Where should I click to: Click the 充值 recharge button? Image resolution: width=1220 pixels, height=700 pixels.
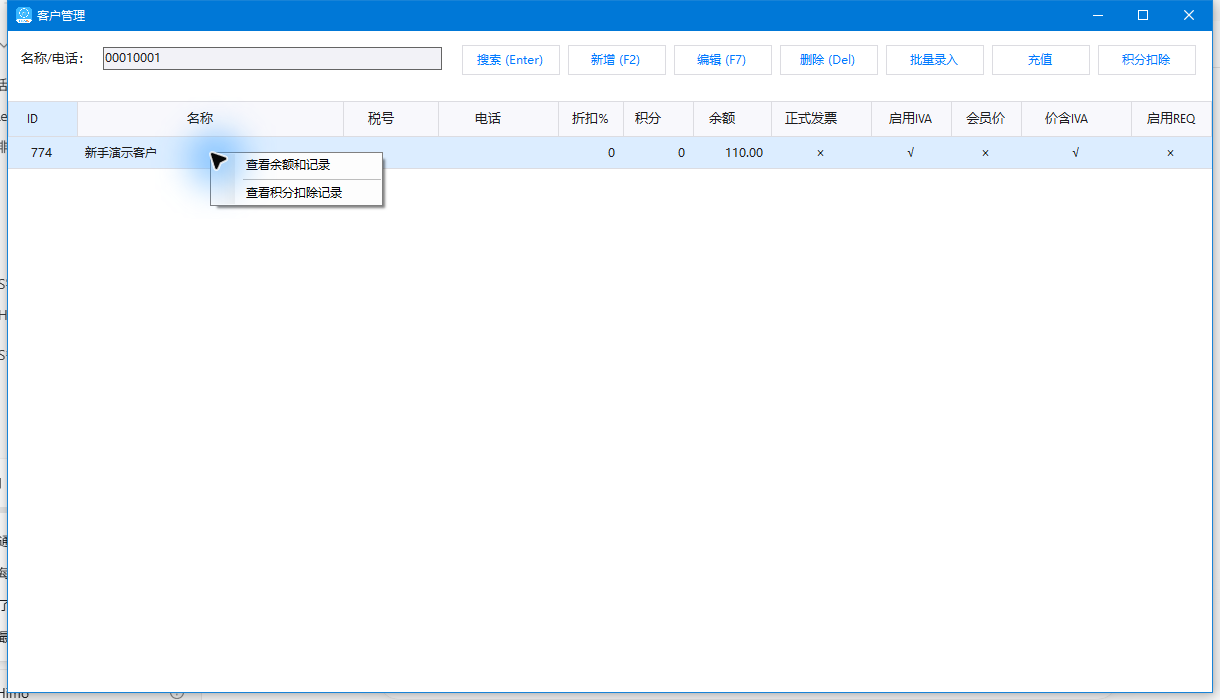coord(1040,60)
